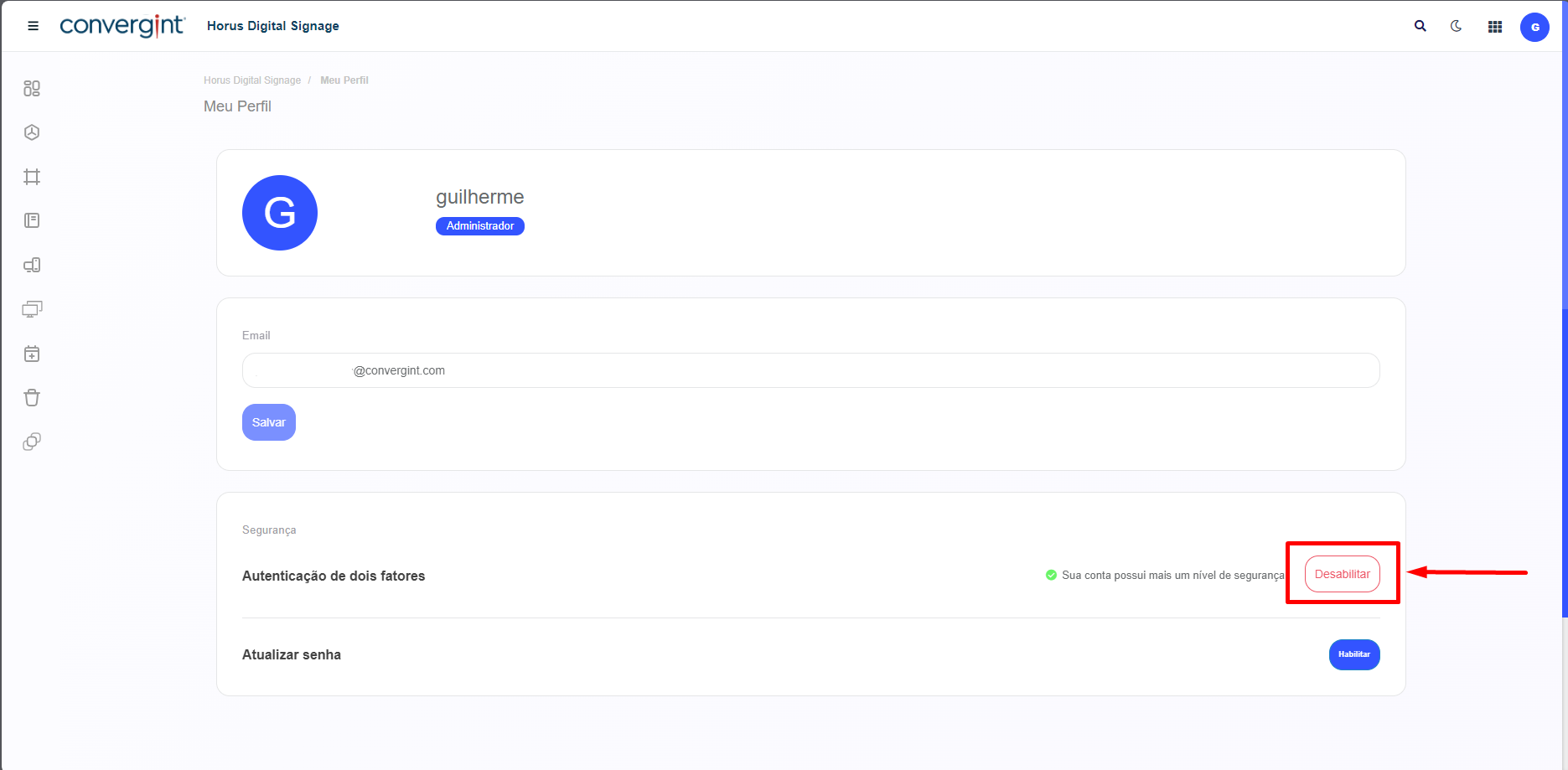Disable two-factor authentication with Desabilitar
This screenshot has width=1568, height=770.
point(1342,574)
